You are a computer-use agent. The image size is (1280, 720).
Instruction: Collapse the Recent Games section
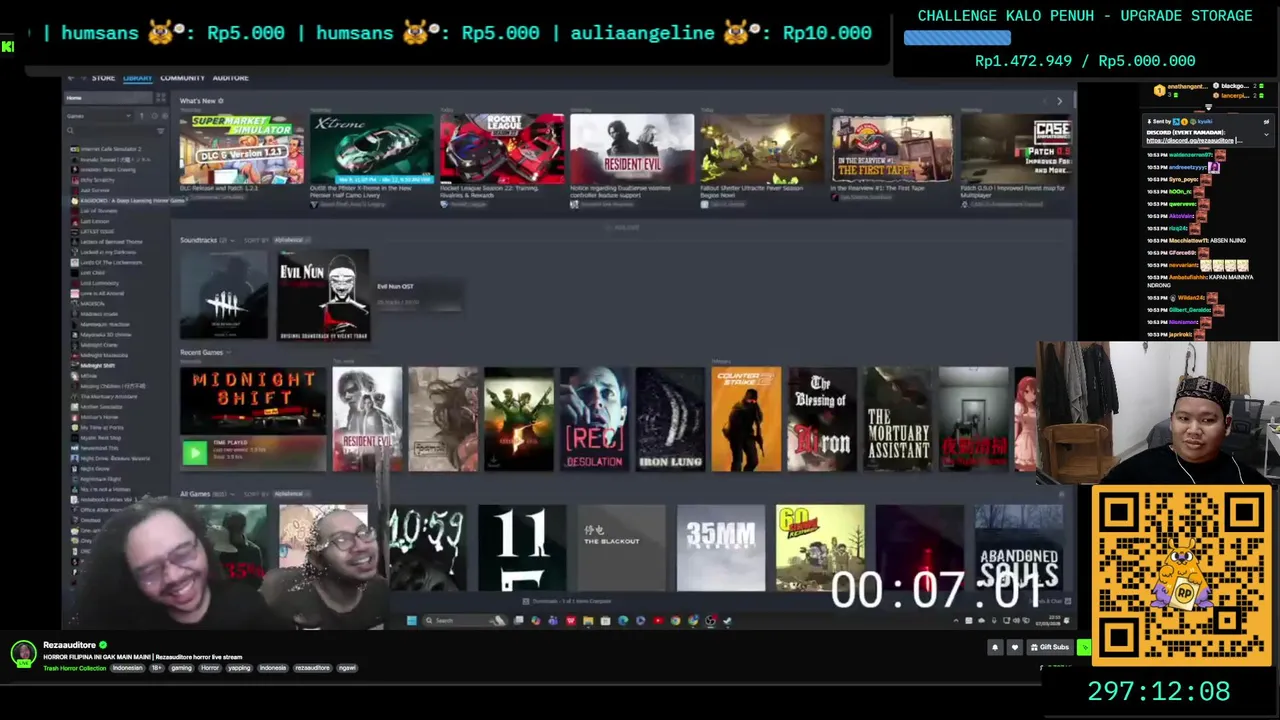tap(229, 352)
